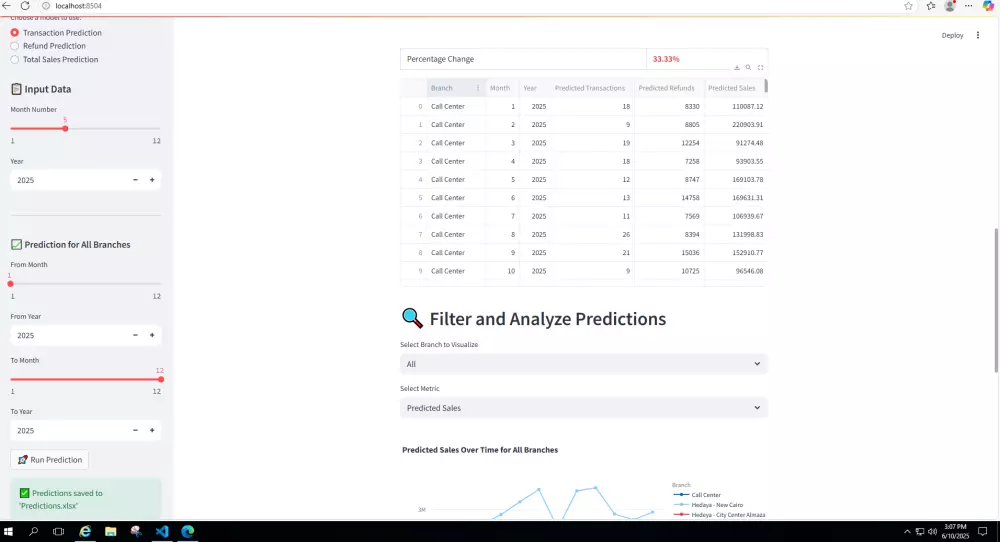Search within the predictions table
The height and width of the screenshot is (542, 1000).
coord(748,68)
